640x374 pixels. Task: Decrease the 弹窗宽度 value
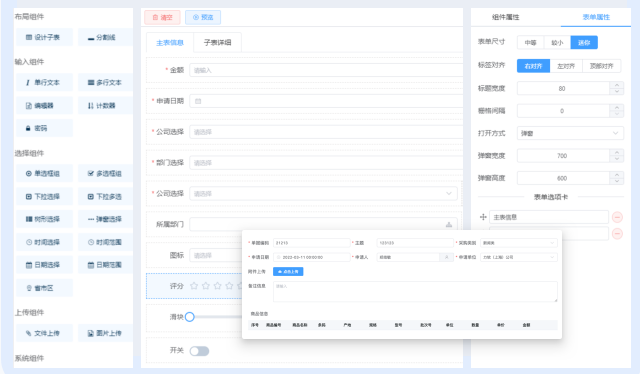(617, 159)
